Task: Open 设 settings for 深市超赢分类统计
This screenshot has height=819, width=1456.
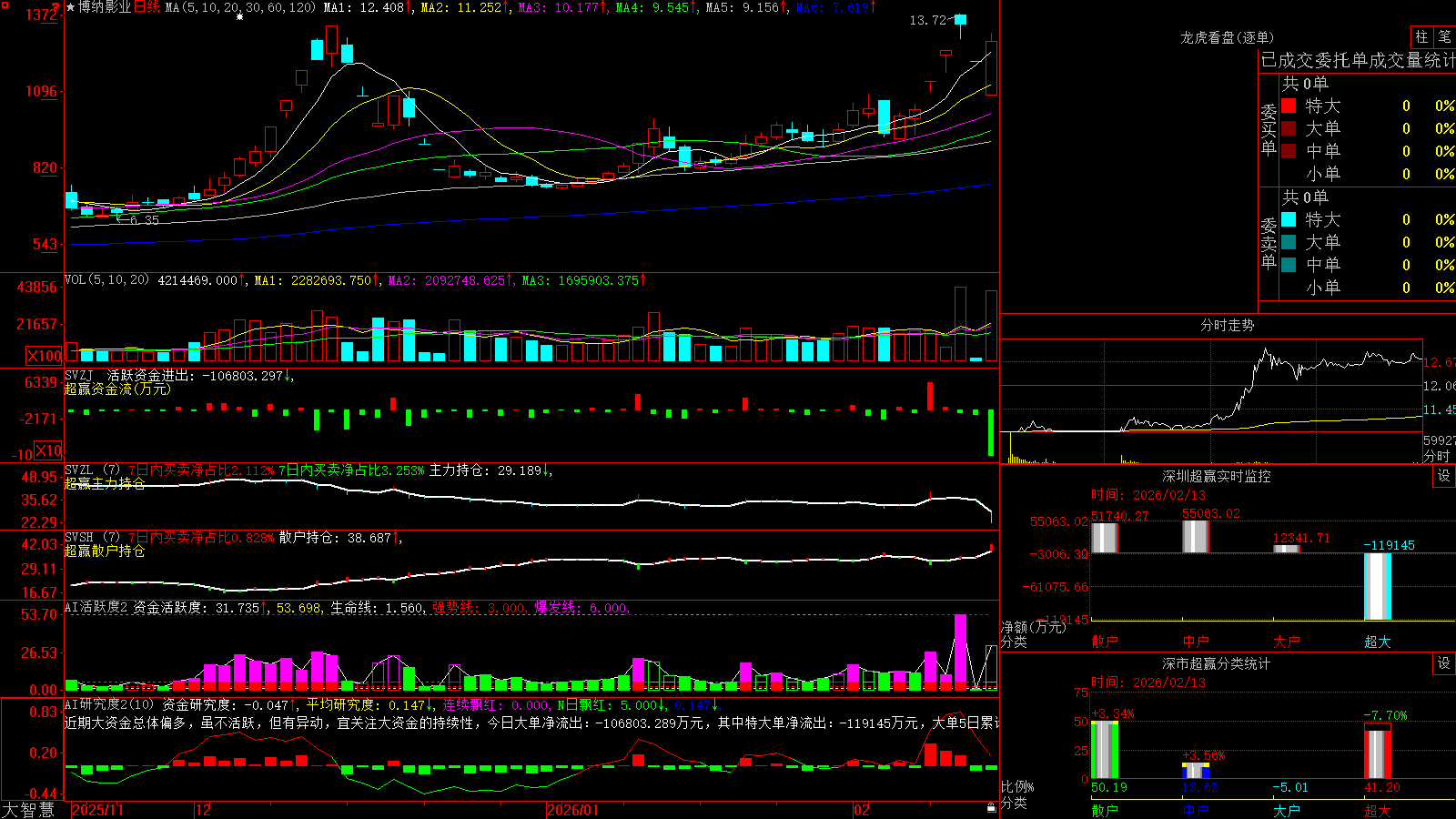Action: [1444, 663]
